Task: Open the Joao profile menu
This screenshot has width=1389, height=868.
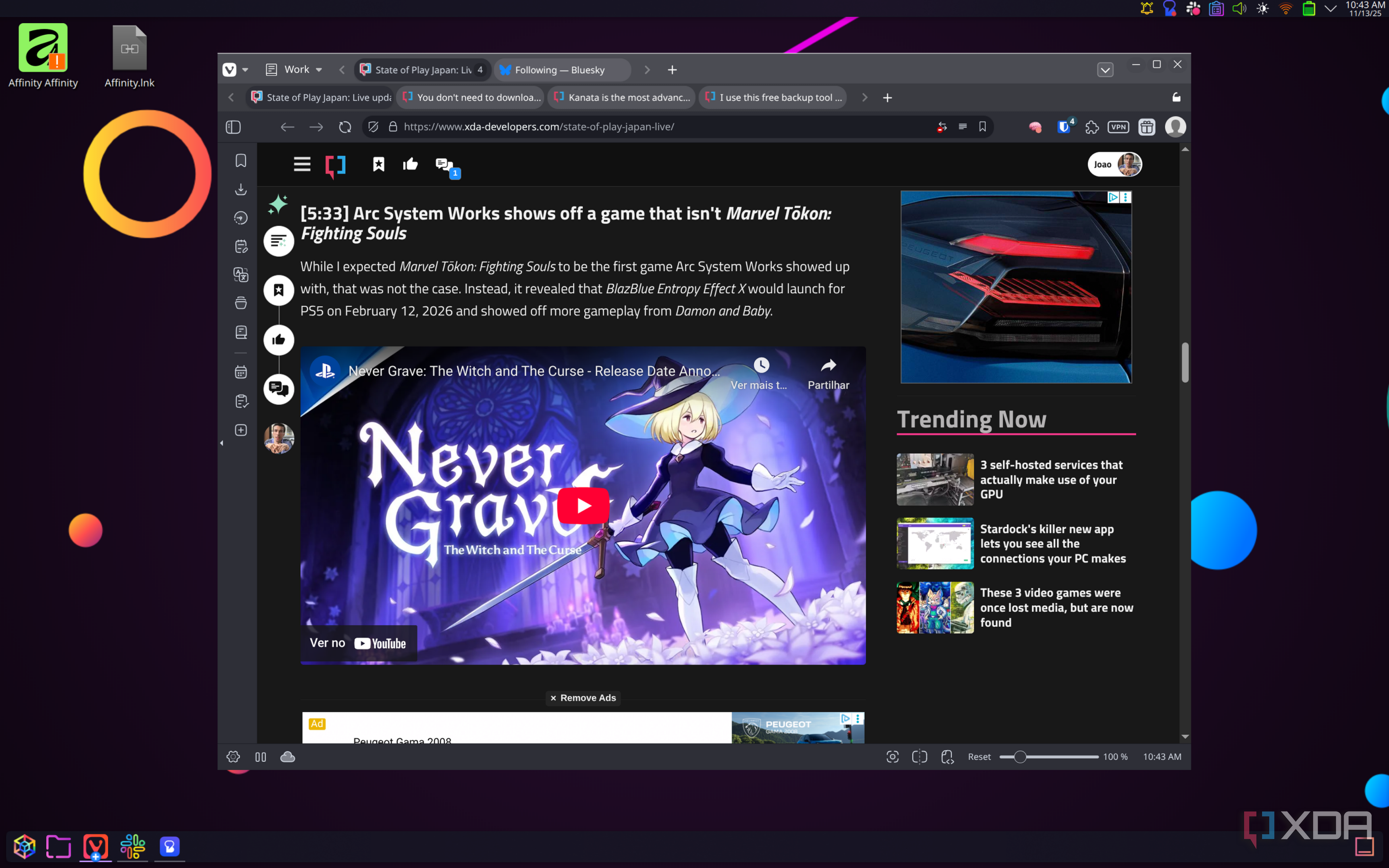Action: [x=1114, y=165]
